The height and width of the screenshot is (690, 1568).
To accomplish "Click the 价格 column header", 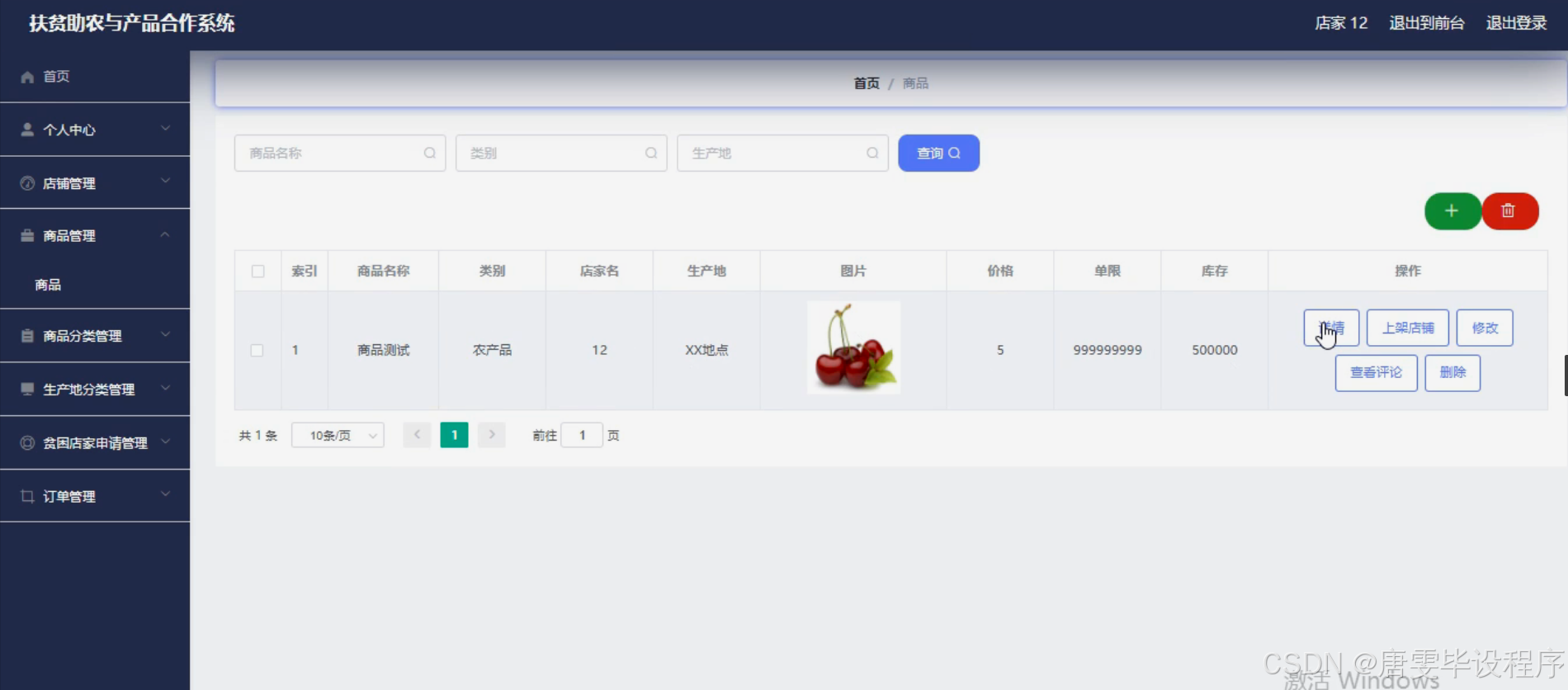I will point(1000,271).
